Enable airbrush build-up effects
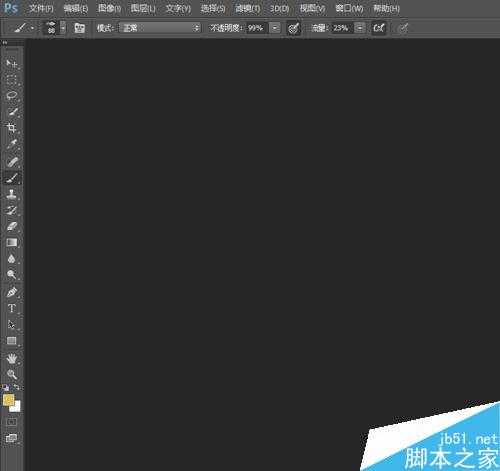Viewport: 500px width, 471px height. 379,28
